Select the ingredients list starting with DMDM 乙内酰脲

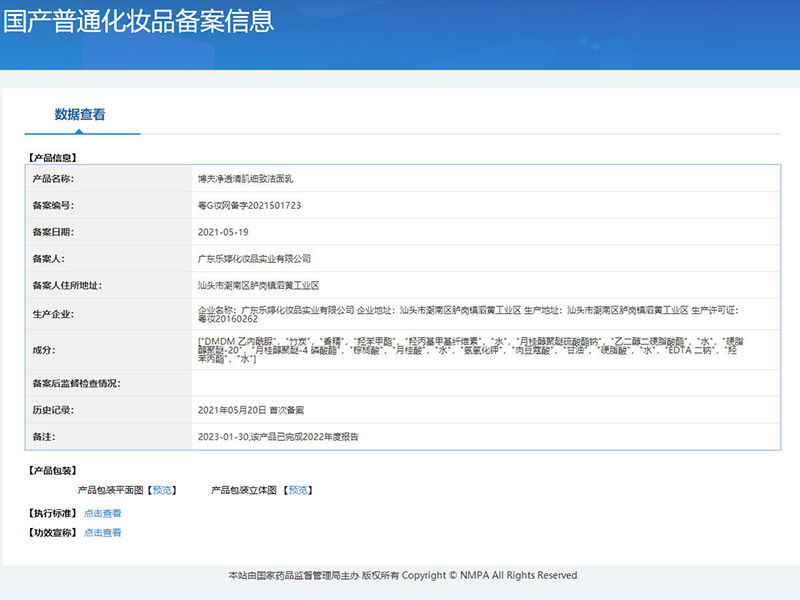tap(470, 350)
